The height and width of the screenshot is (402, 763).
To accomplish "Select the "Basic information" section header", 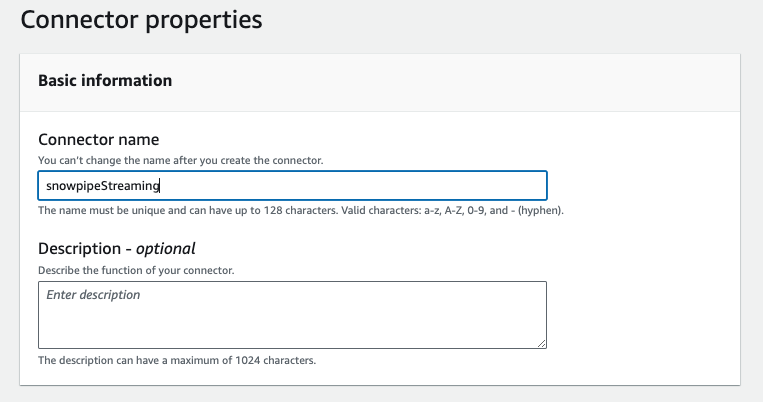I will click(105, 81).
